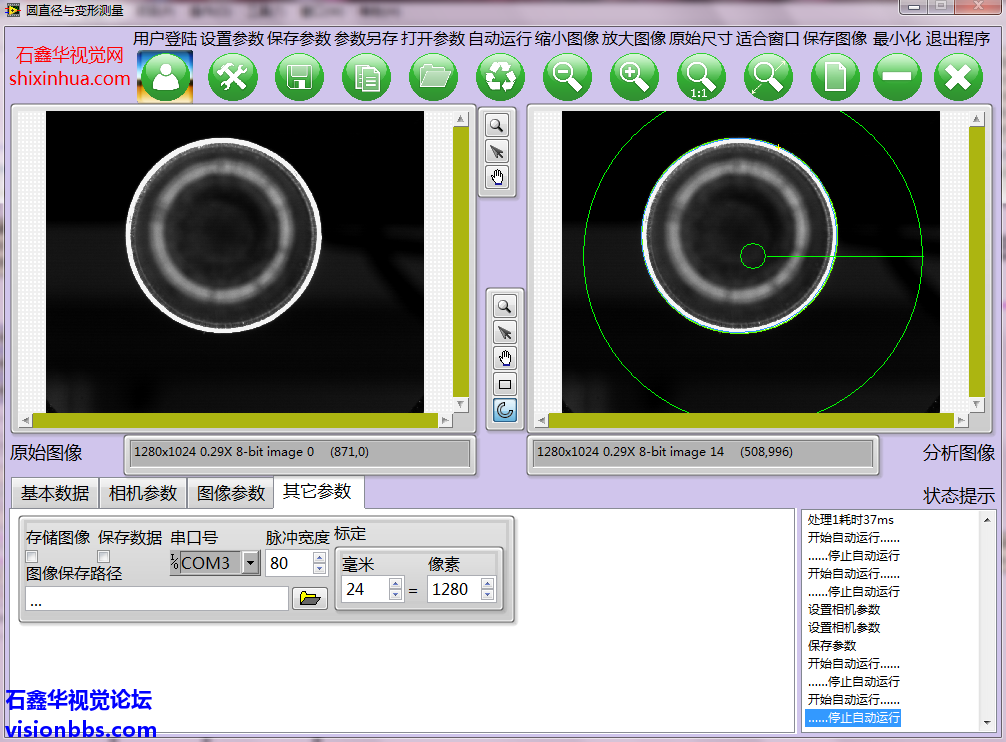The width and height of the screenshot is (1006, 742).
Task: Click the 像素 field showing 1280
Action: 454,589
